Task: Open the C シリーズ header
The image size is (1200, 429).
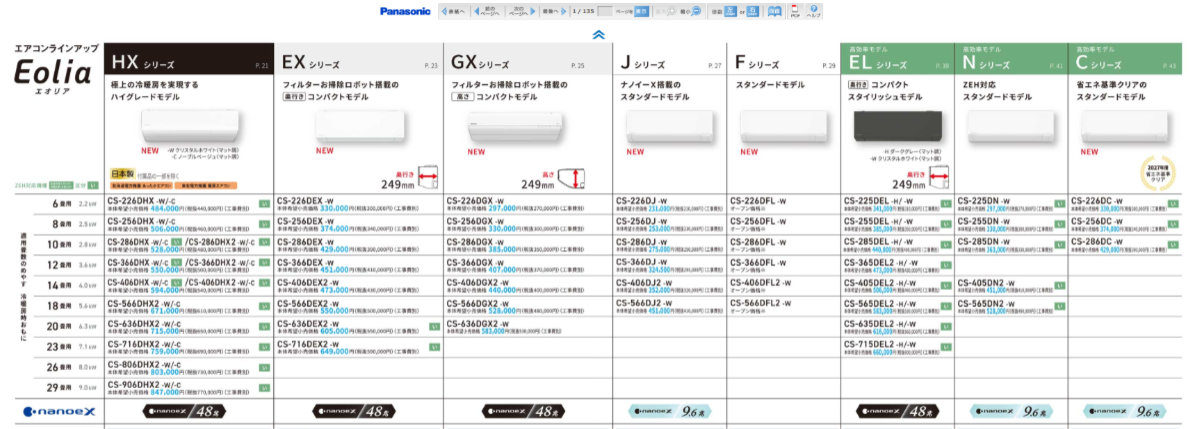Action: pos(1123,59)
